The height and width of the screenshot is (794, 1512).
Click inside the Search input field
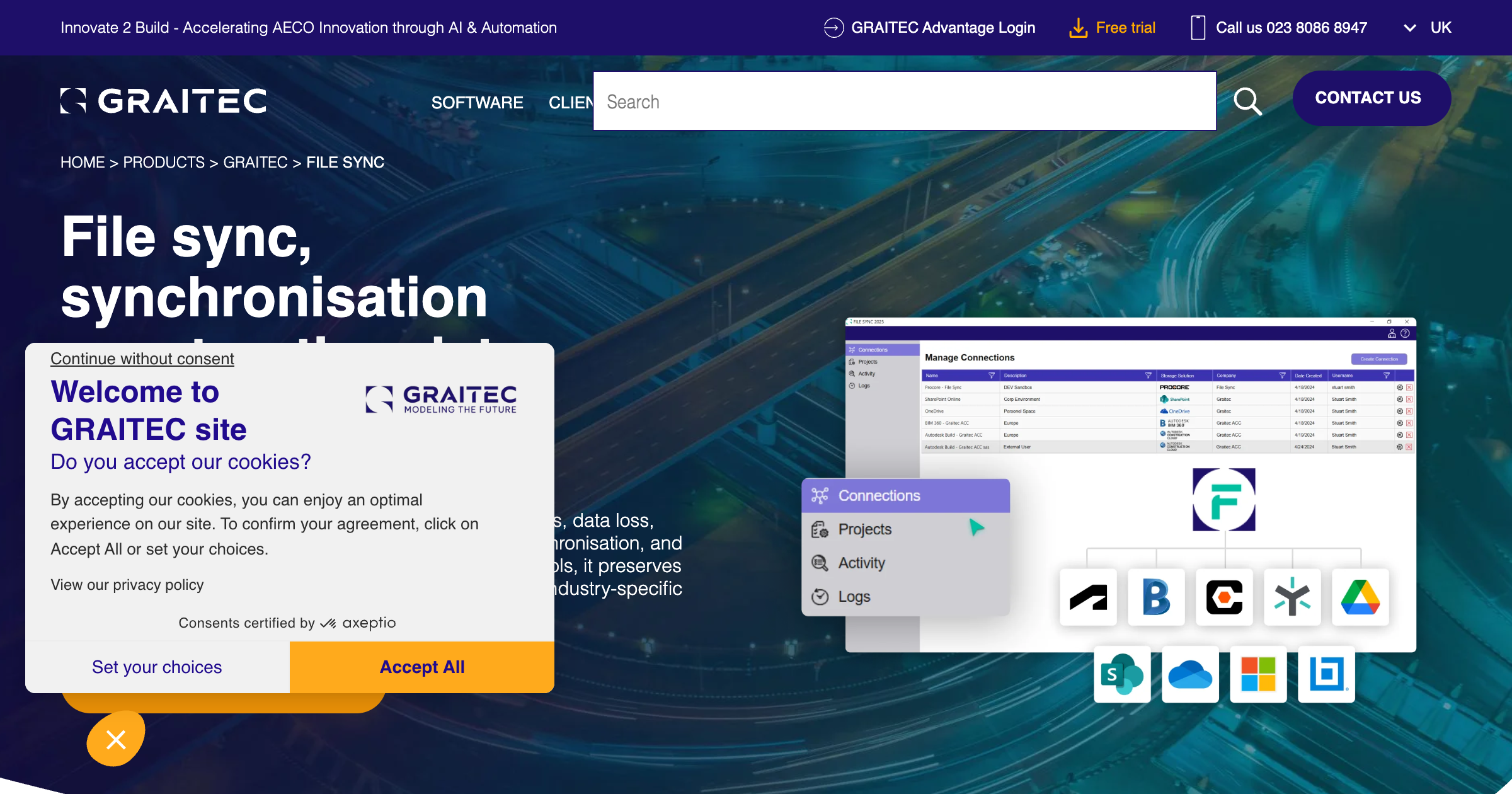click(x=905, y=101)
